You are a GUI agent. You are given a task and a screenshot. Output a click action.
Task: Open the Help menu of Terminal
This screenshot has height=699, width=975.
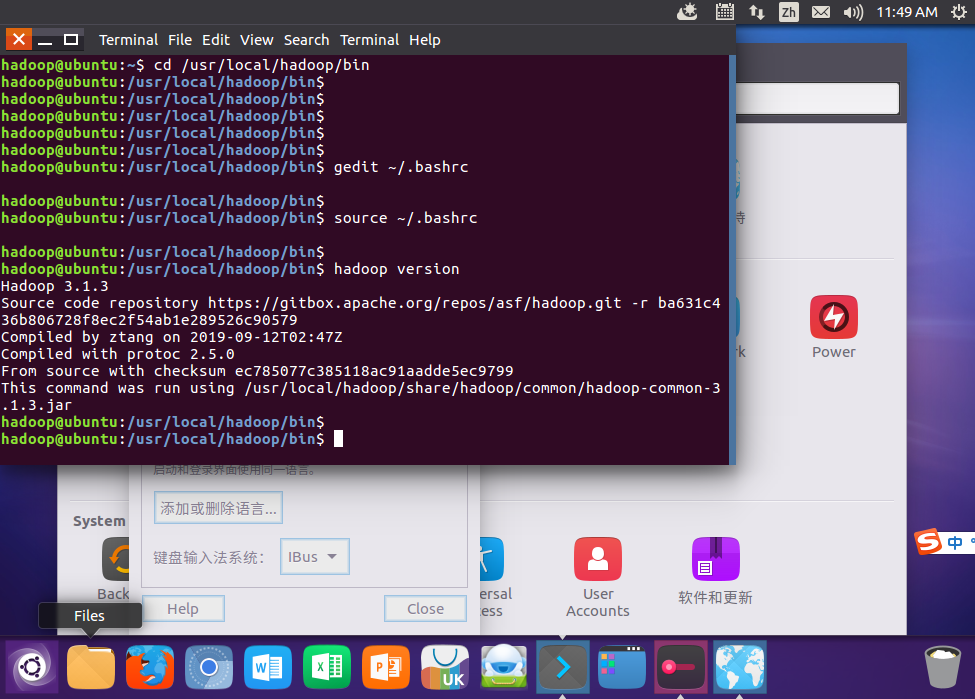point(425,40)
